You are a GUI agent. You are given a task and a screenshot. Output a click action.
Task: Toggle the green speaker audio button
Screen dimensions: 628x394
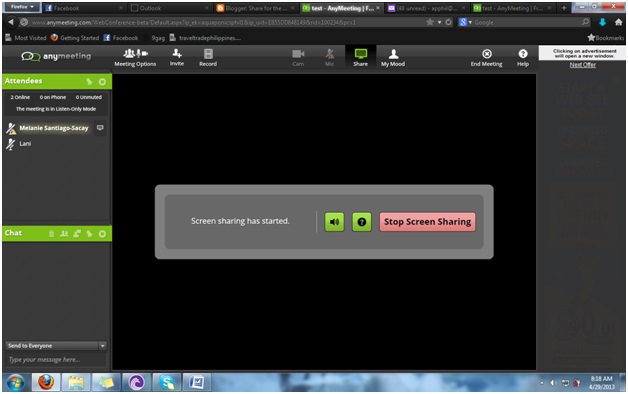tap(334, 222)
